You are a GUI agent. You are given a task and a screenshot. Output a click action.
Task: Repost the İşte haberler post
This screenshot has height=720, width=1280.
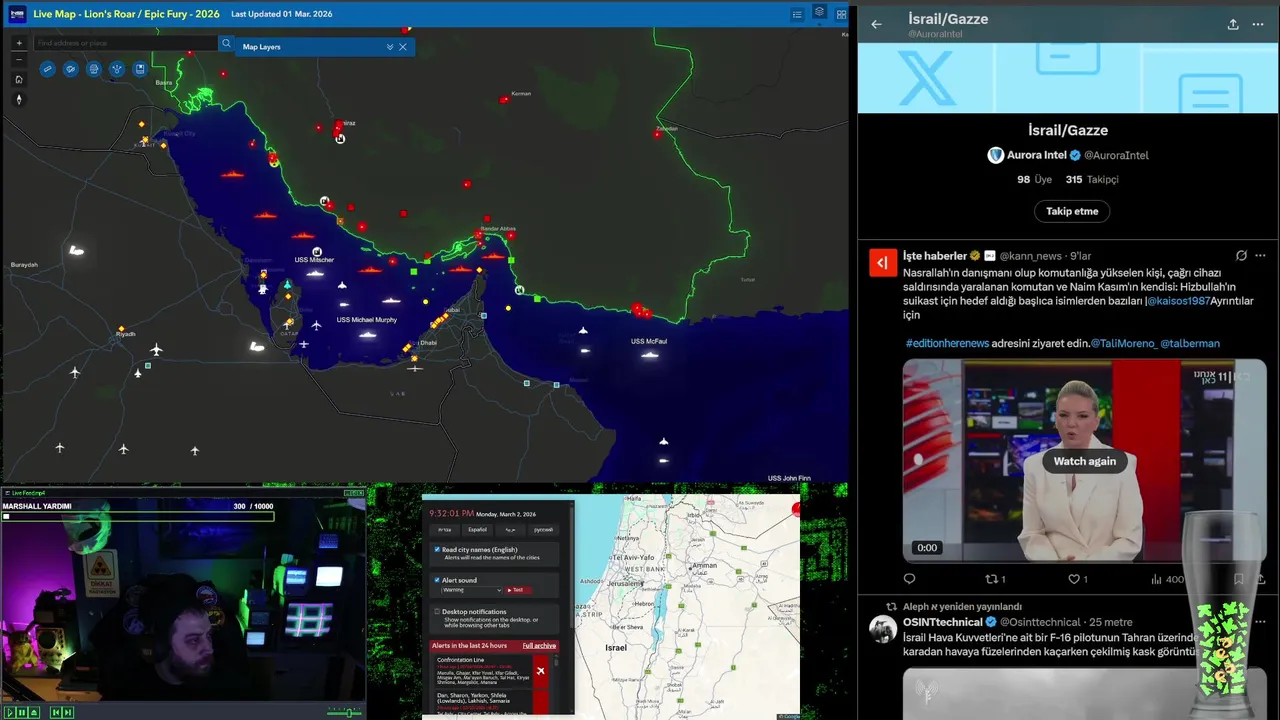point(996,578)
